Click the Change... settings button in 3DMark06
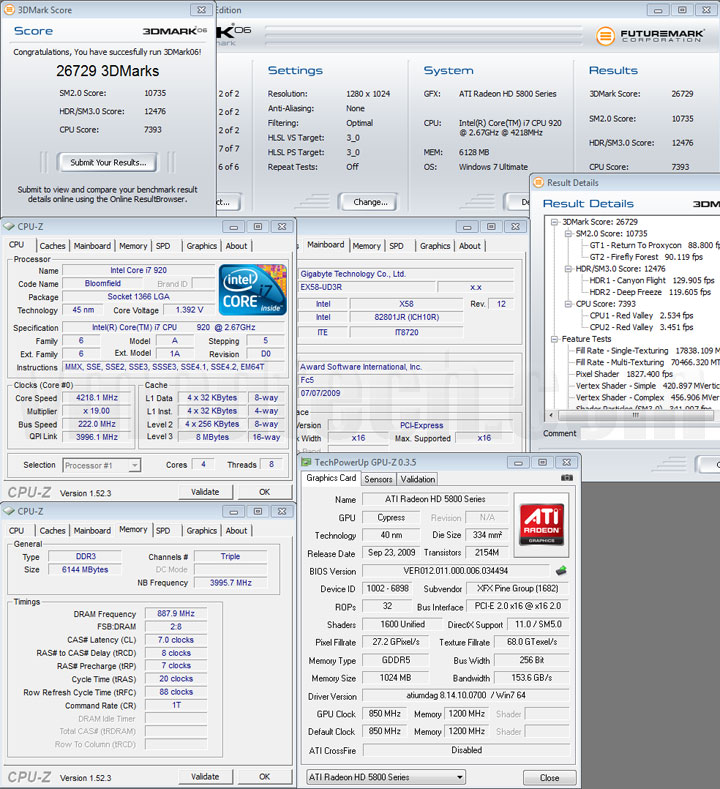This screenshot has width=720, height=789. point(370,202)
